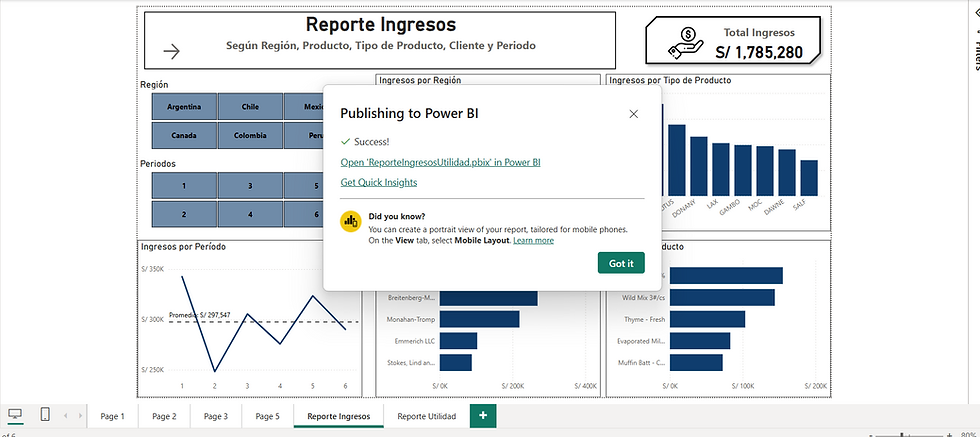Screen dimensions: 980x437
Task: Add a new page with plus button
Action: click(483, 416)
